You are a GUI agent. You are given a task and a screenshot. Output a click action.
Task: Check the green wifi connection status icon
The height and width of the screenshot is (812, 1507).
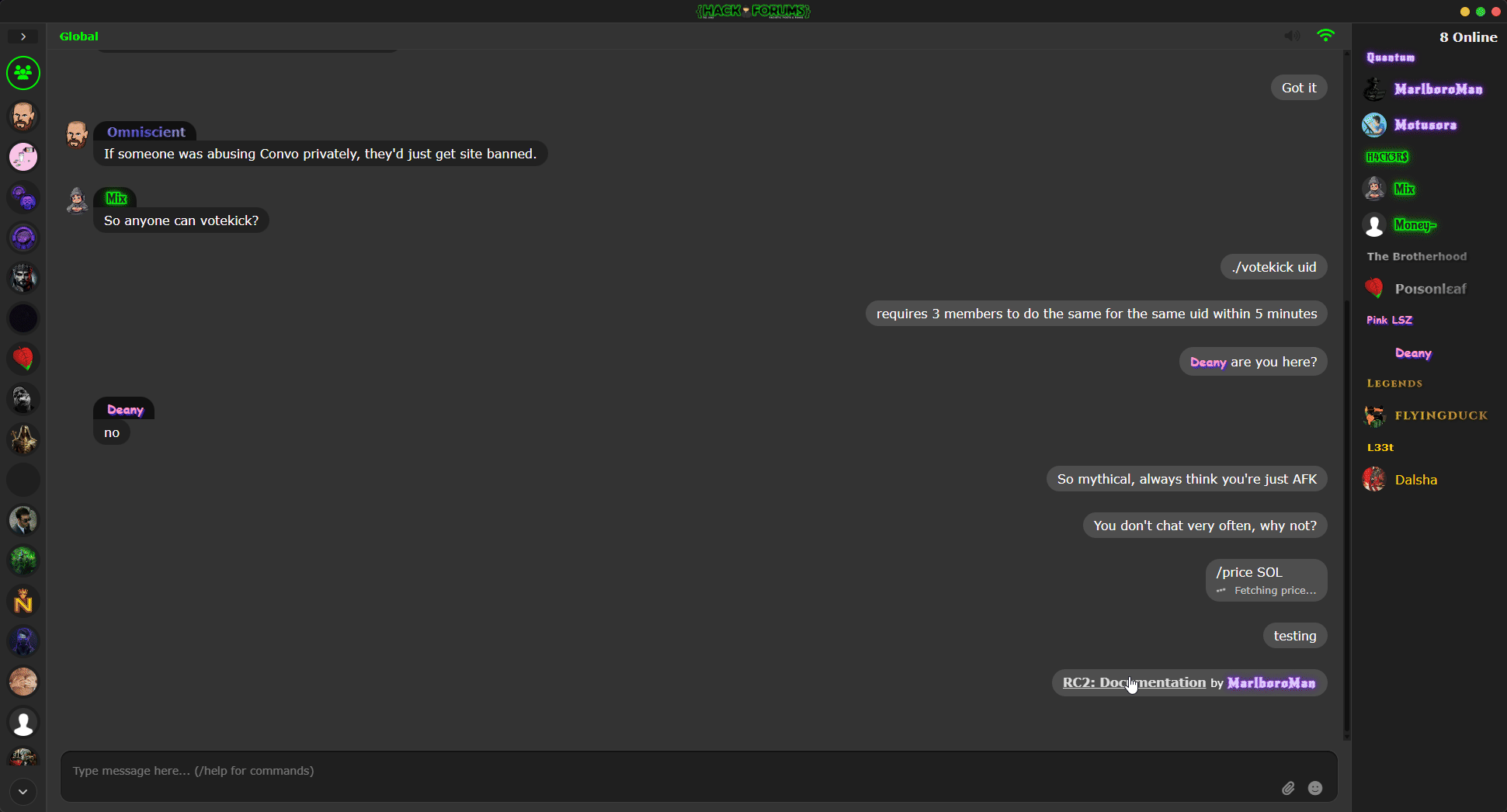click(x=1326, y=36)
